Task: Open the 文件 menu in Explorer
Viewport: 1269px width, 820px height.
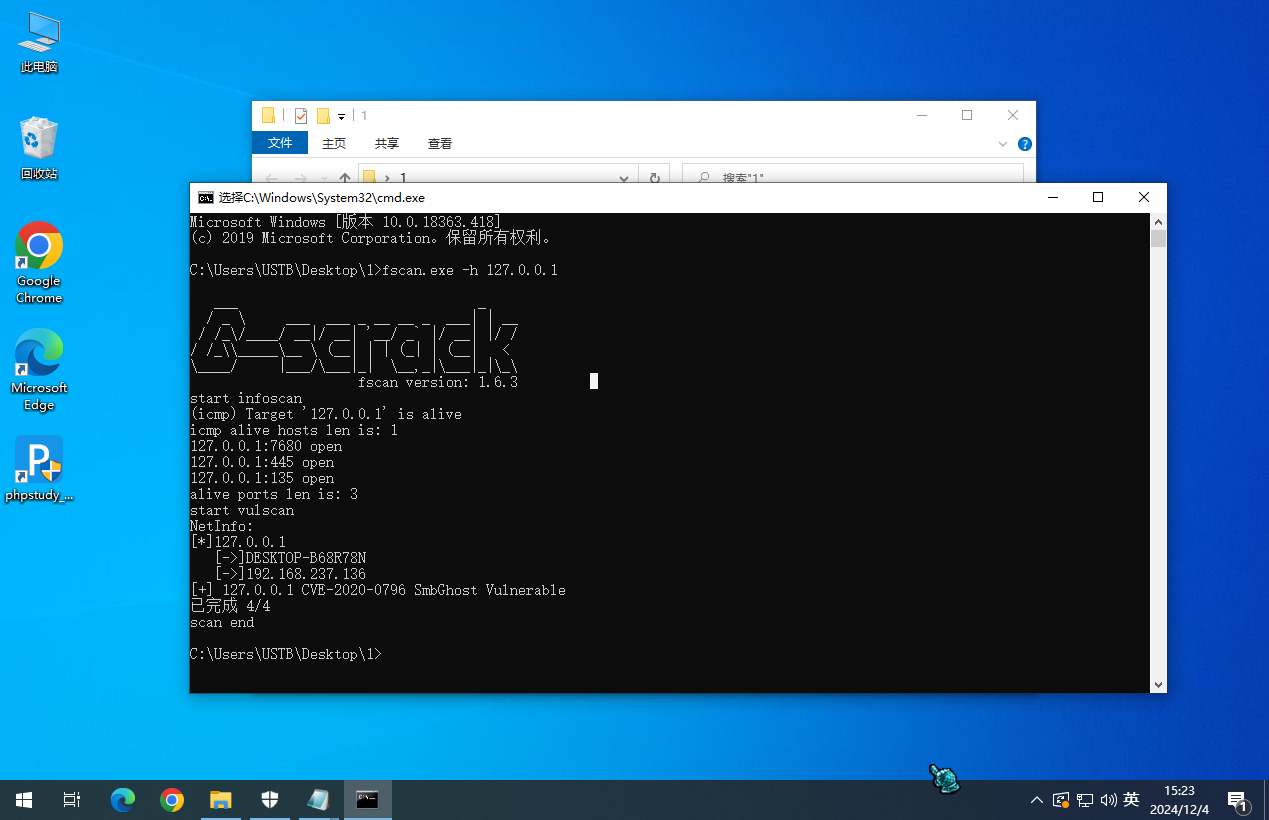Action: [280, 143]
